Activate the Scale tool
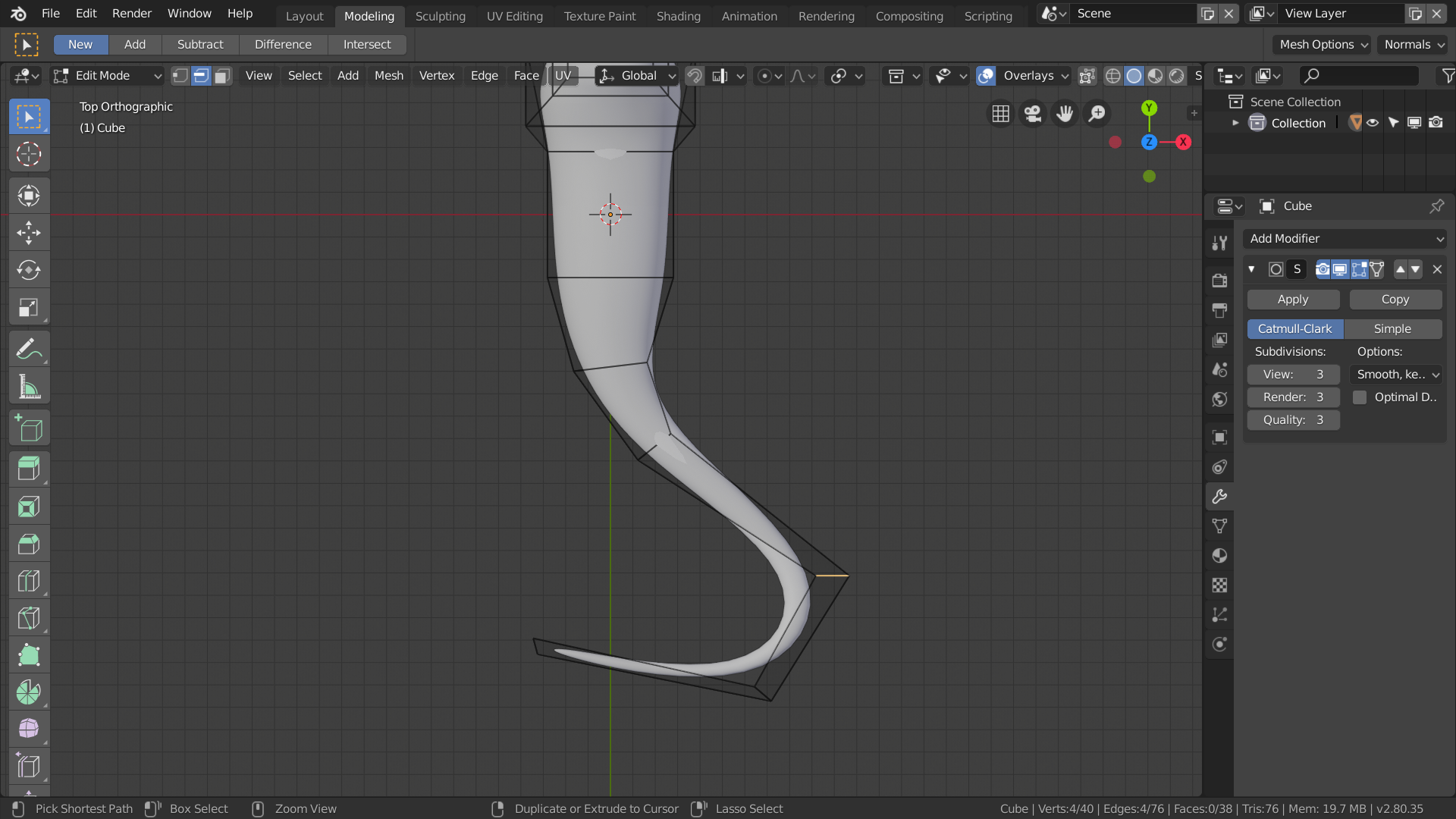The image size is (1456, 819). [29, 307]
